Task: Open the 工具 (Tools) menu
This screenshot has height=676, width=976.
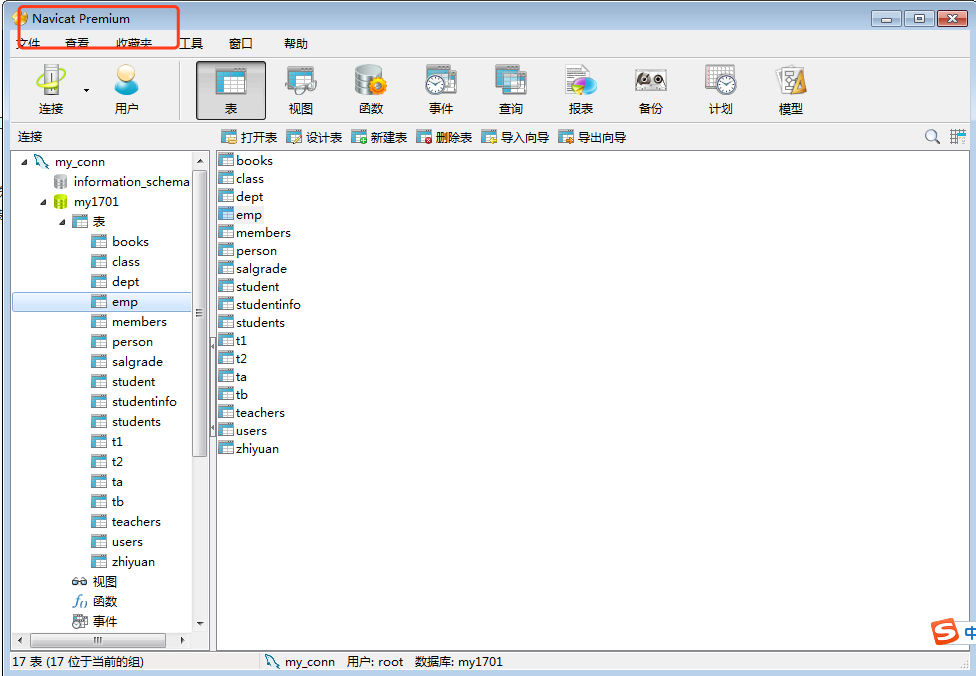Action: pyautogui.click(x=190, y=44)
